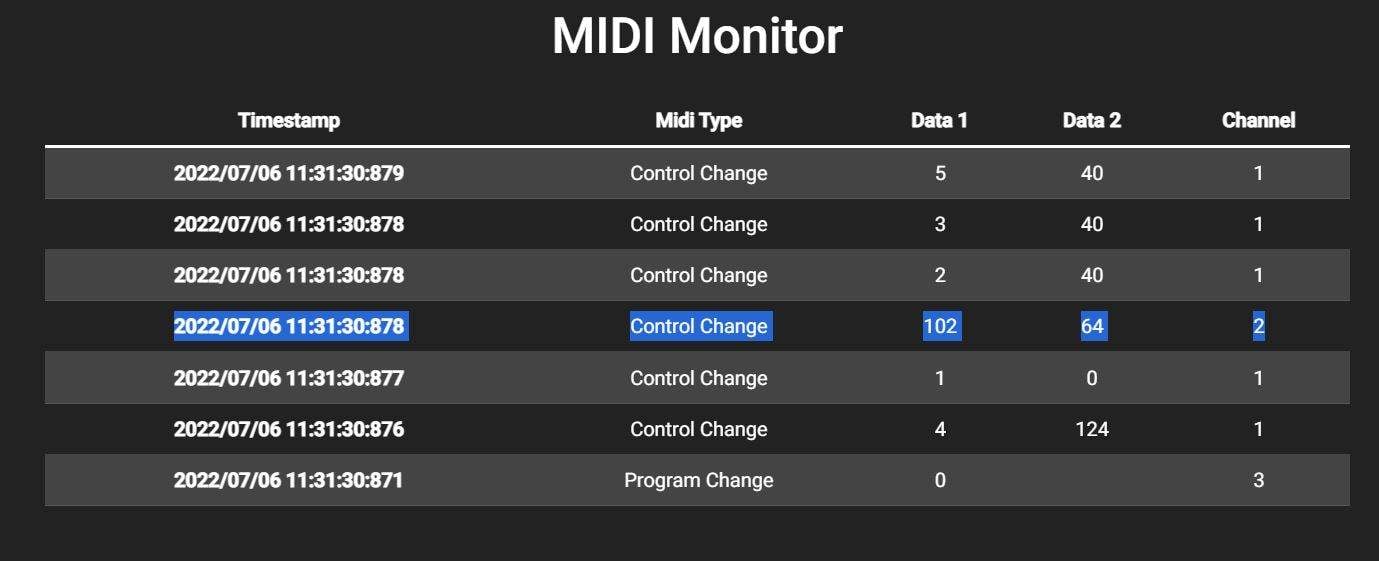1379x561 pixels.
Task: Click the MIDI Monitor title
Action: point(697,36)
